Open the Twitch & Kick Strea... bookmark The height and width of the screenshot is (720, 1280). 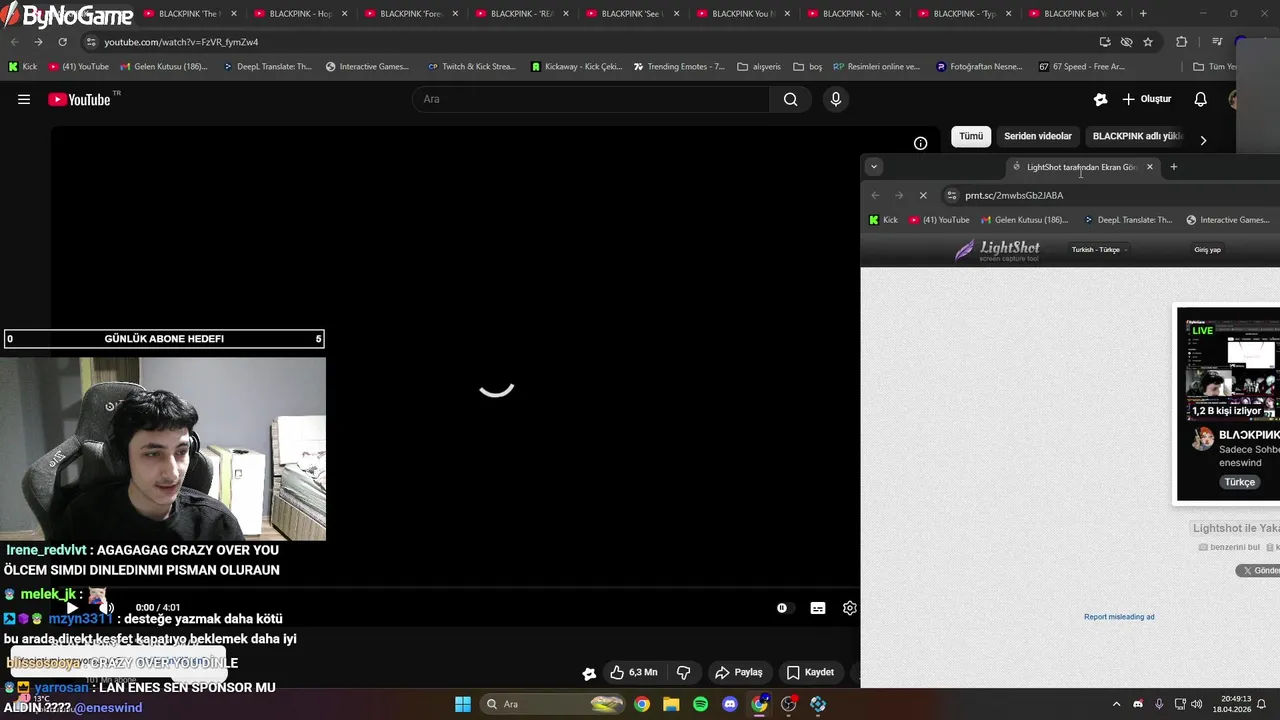tap(471, 67)
